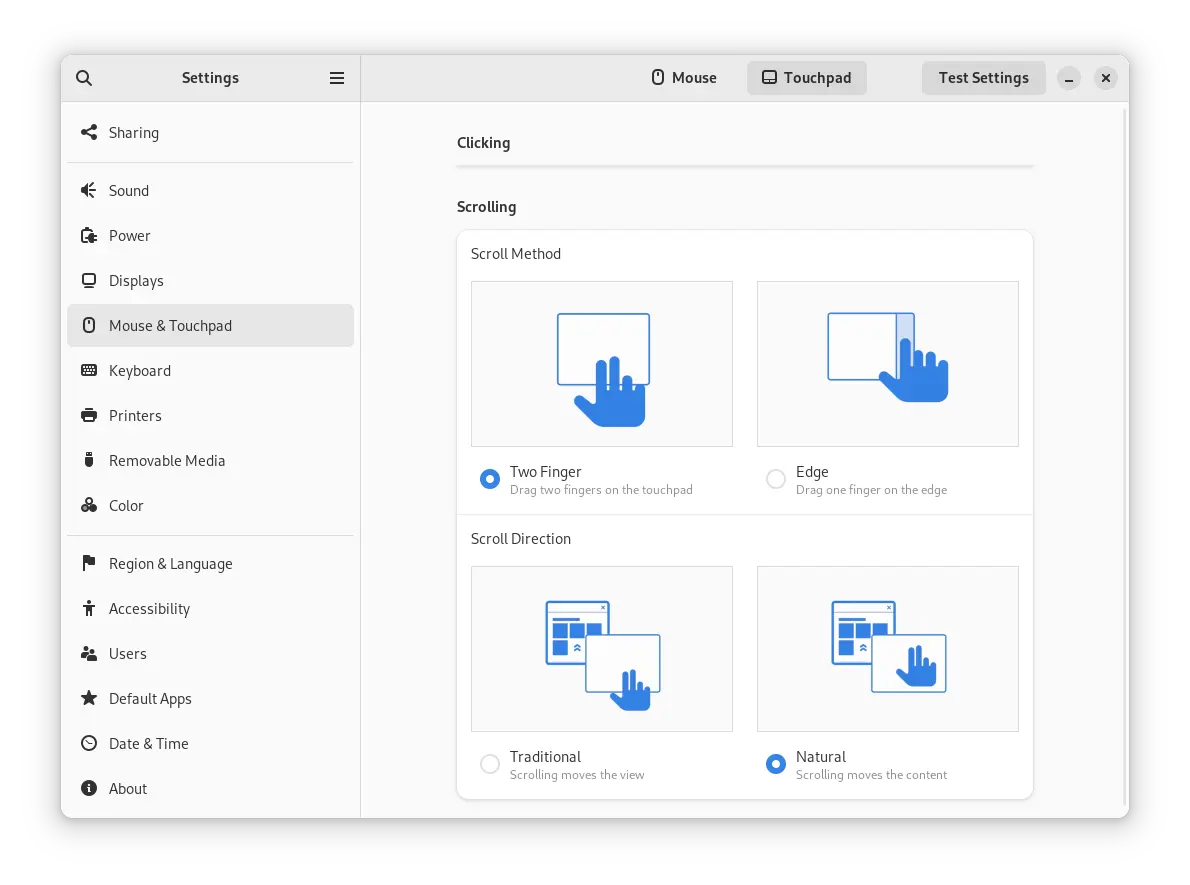This screenshot has height=885, width=1190.
Task: Open the hamburger menu in Settings header
Action: tap(337, 78)
